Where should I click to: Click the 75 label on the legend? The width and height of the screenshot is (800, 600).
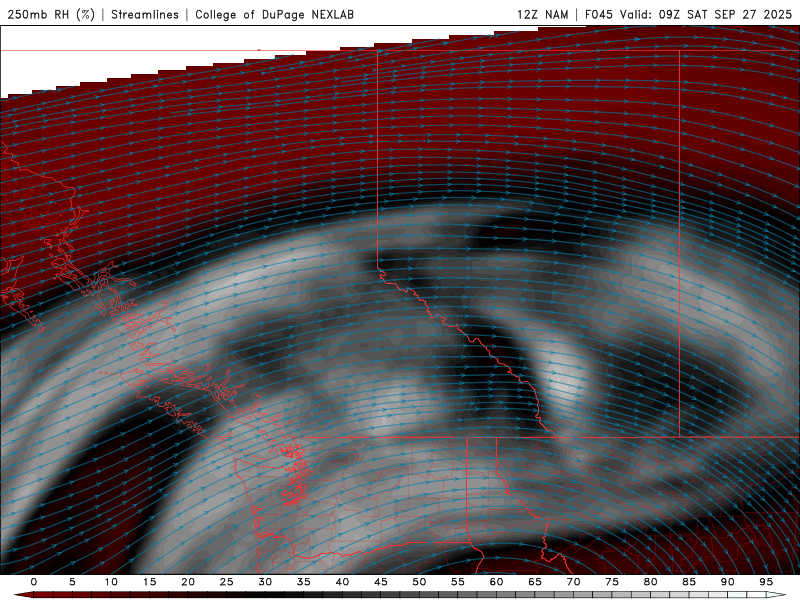[612, 582]
